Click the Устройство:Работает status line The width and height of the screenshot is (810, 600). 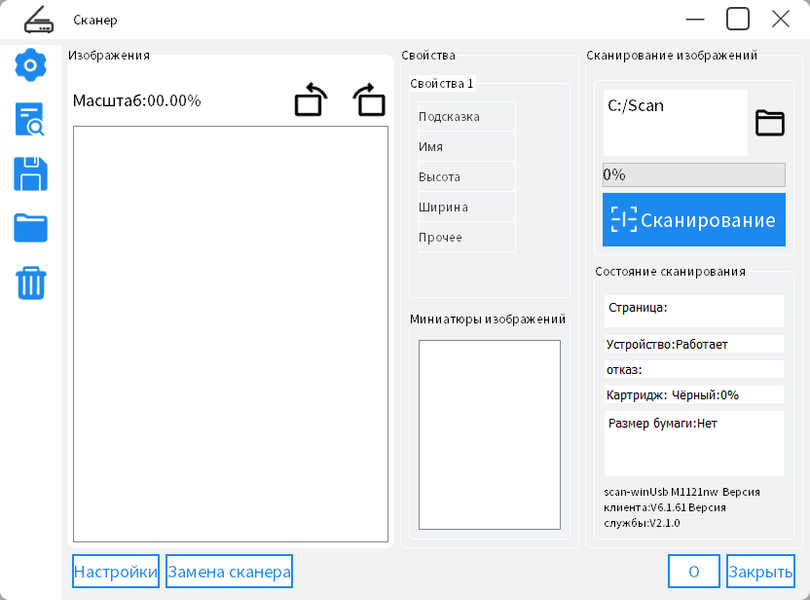point(694,344)
